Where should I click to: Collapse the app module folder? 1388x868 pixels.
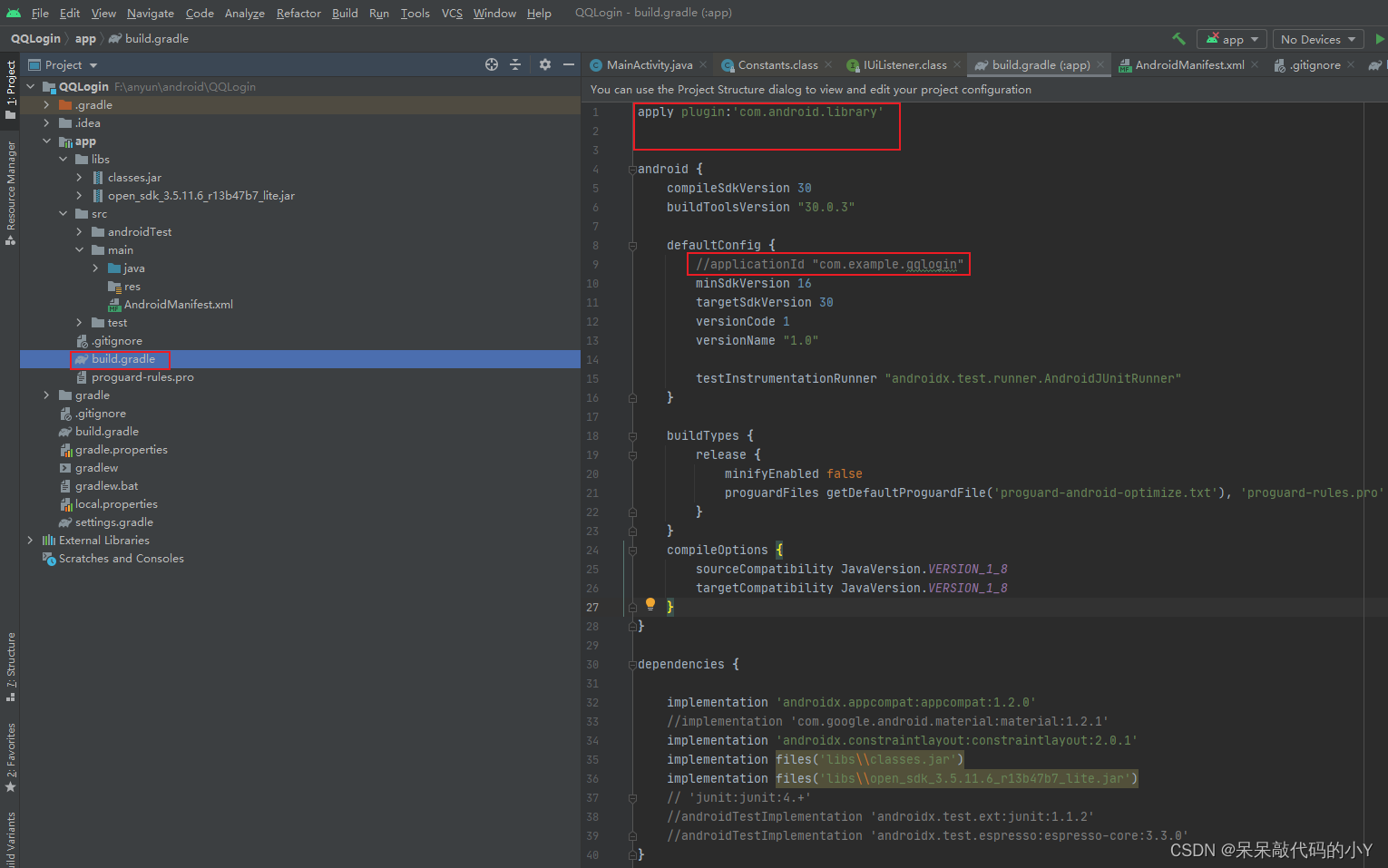(x=46, y=141)
